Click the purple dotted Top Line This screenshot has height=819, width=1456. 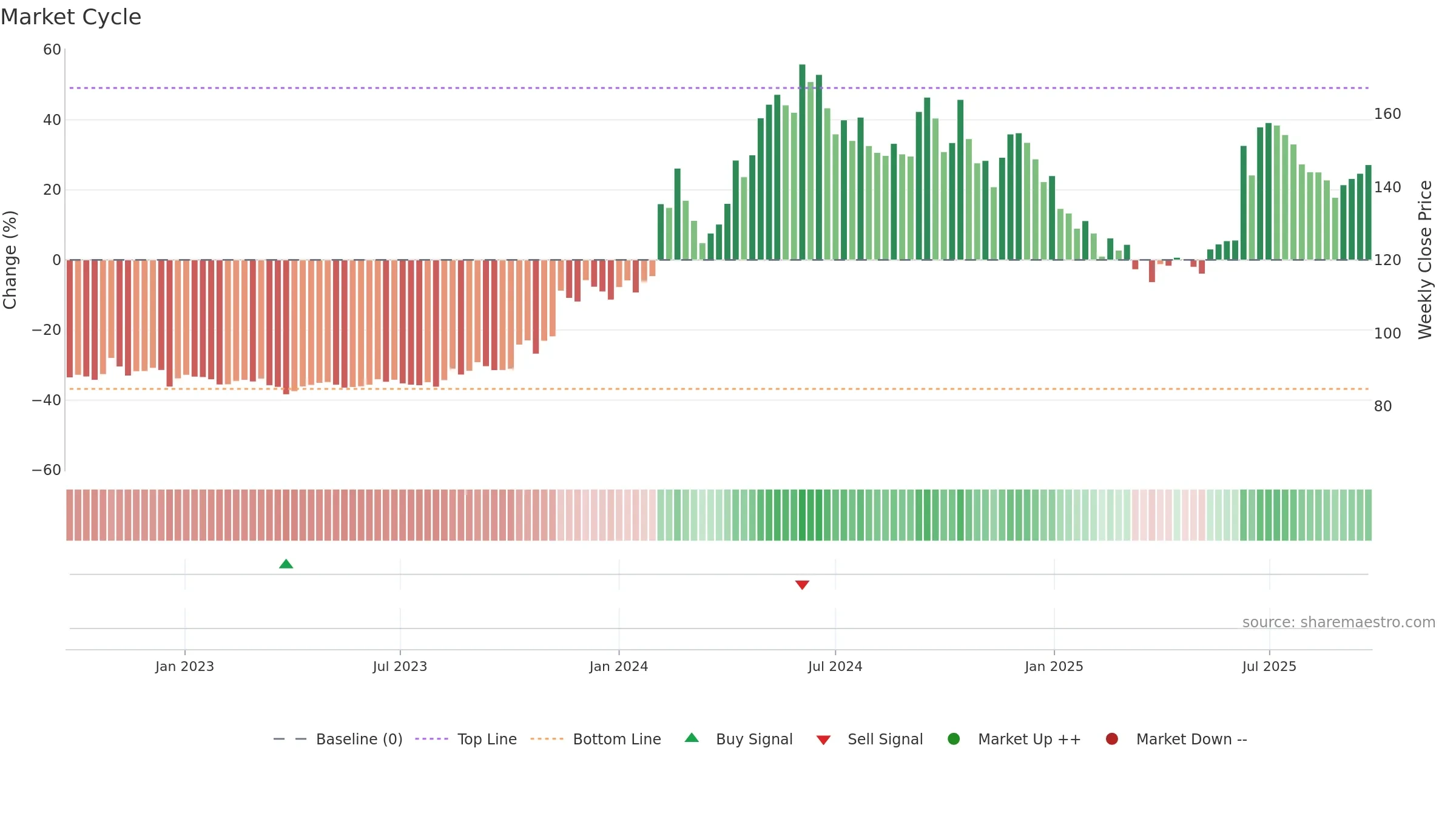(719, 88)
